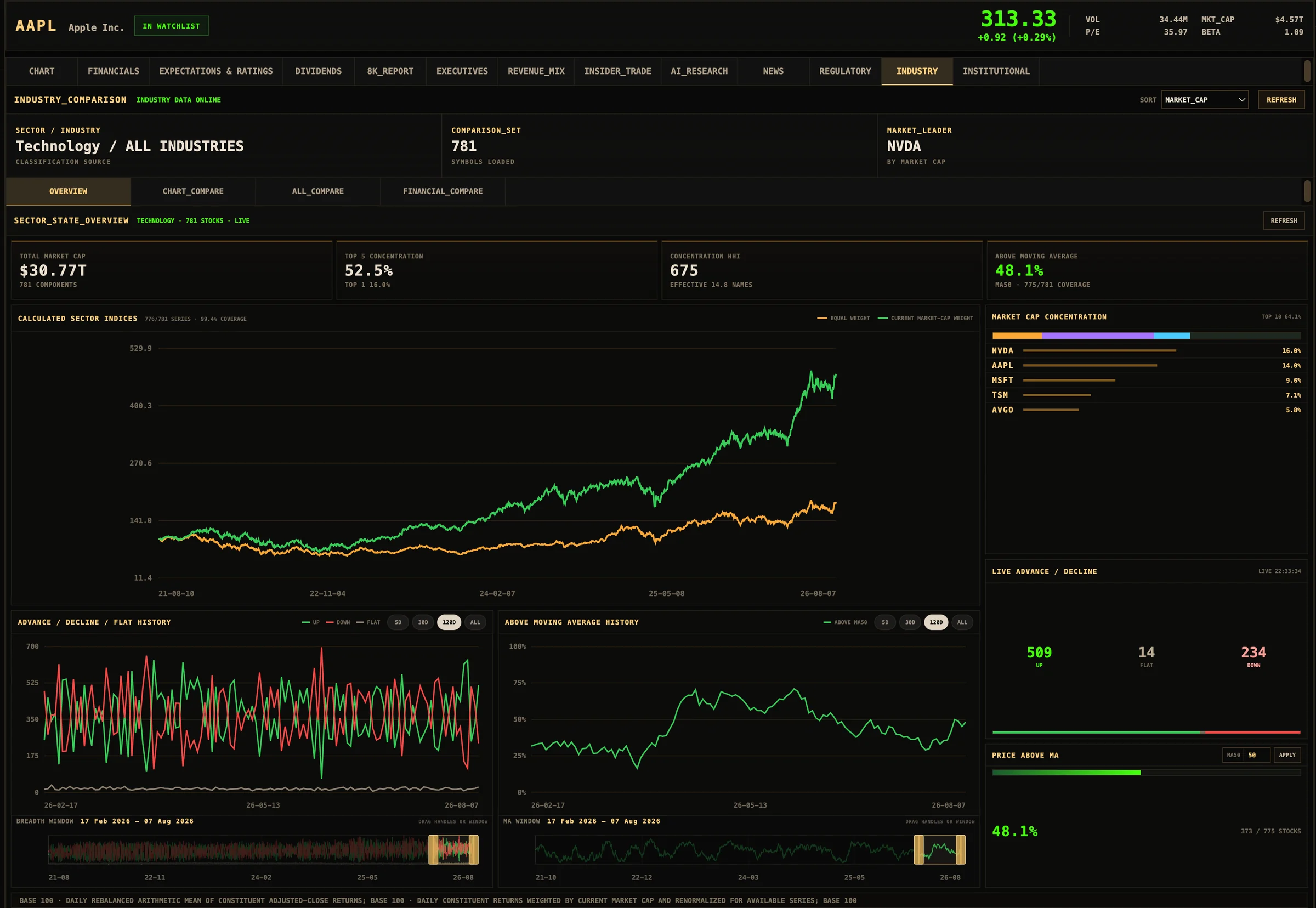
Task: Click the CONCENTRATION HHI 675 card
Action: tap(822, 270)
